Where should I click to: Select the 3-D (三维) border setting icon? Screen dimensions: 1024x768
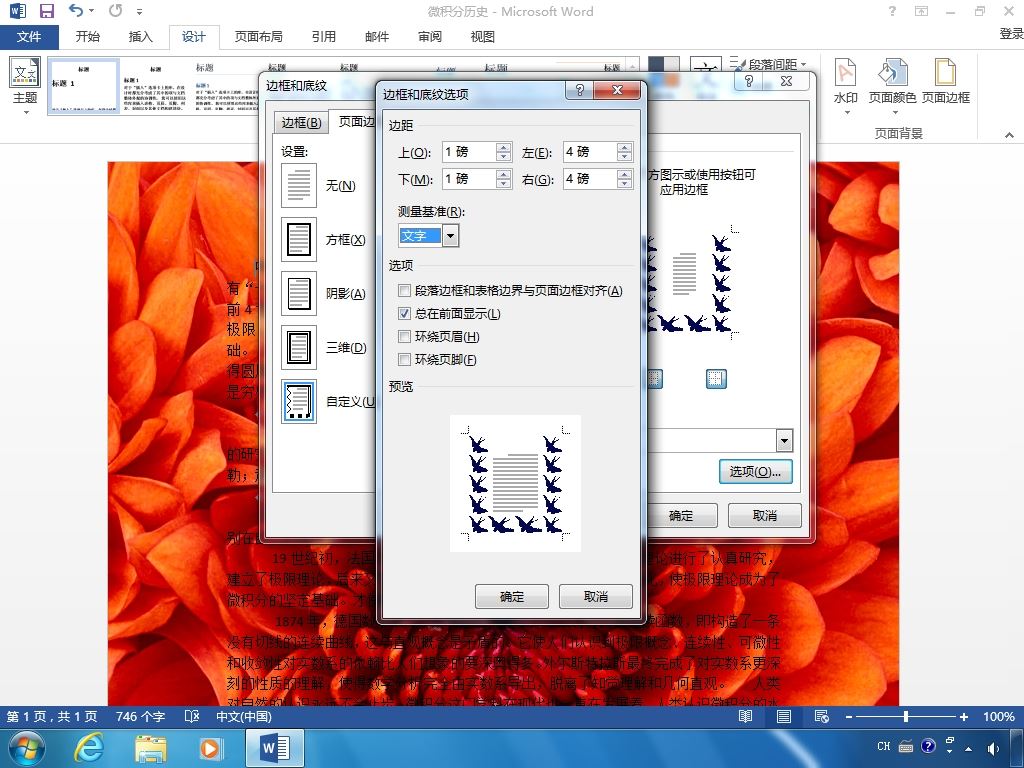[x=299, y=347]
